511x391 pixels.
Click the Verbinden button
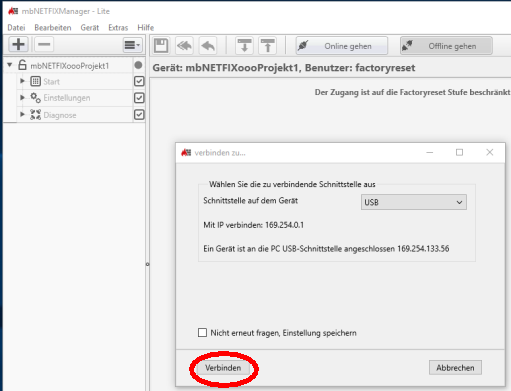point(223,368)
